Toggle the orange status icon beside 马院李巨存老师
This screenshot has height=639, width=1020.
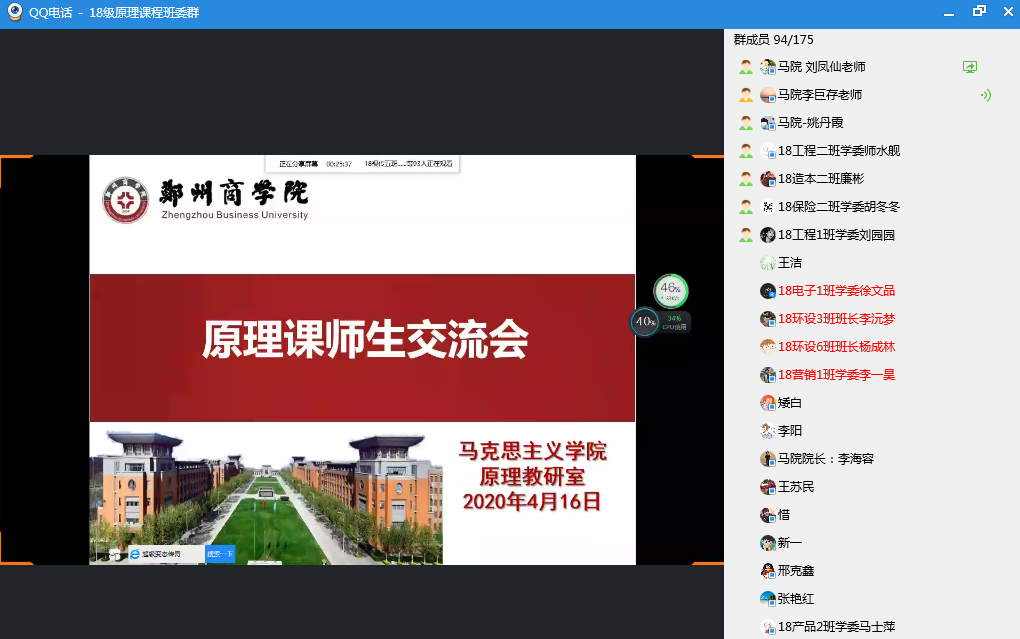tap(745, 94)
